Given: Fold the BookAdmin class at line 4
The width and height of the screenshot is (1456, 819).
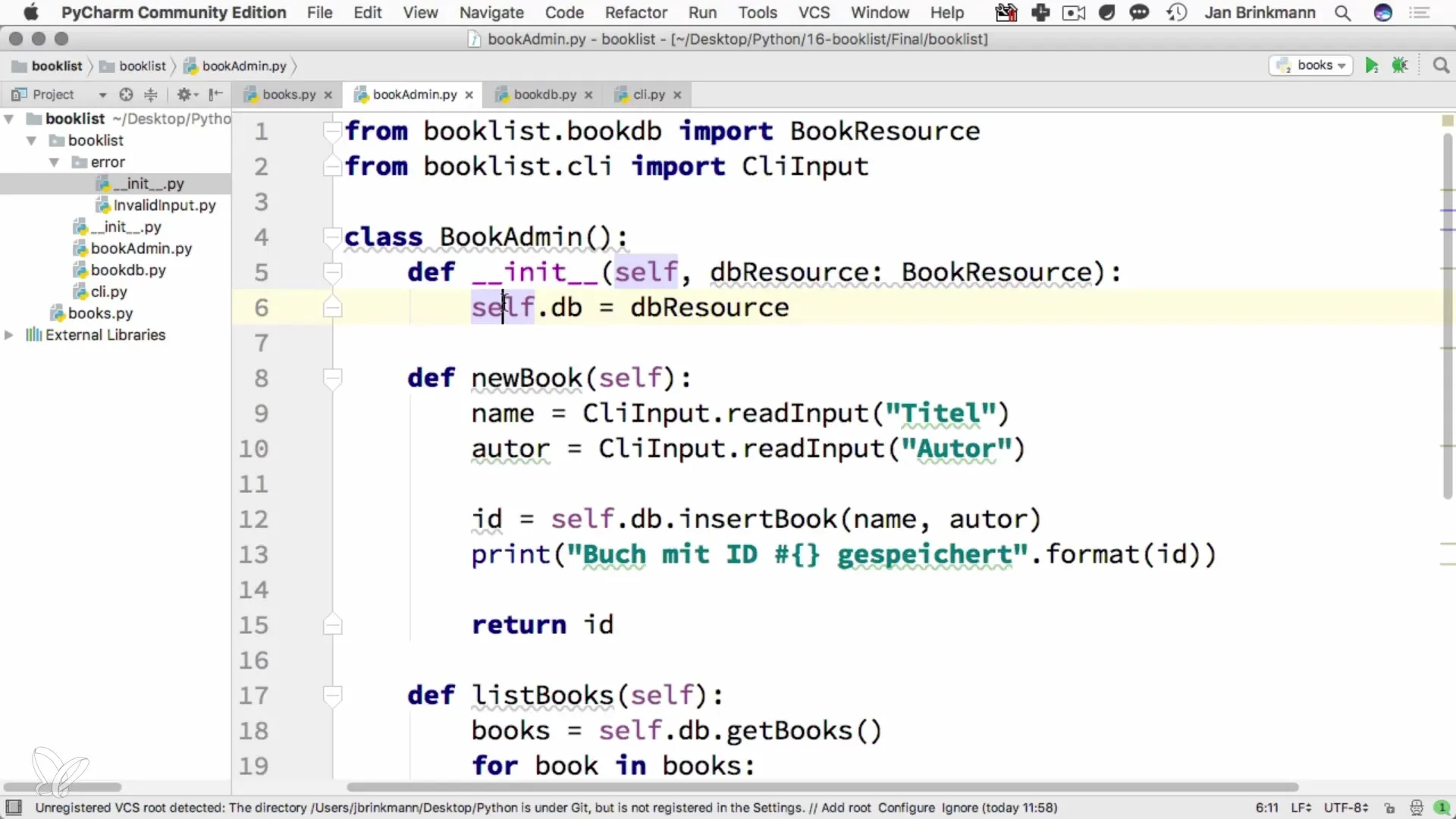Looking at the screenshot, I should pyautogui.click(x=332, y=237).
